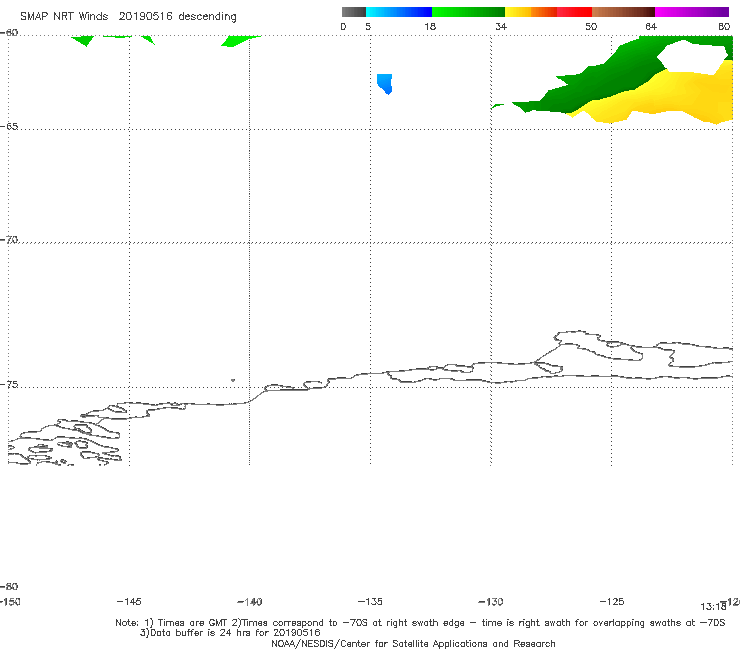Click the NOAA/NESDIS Center credit line
The height and width of the screenshot is (650, 740).
pos(413,644)
